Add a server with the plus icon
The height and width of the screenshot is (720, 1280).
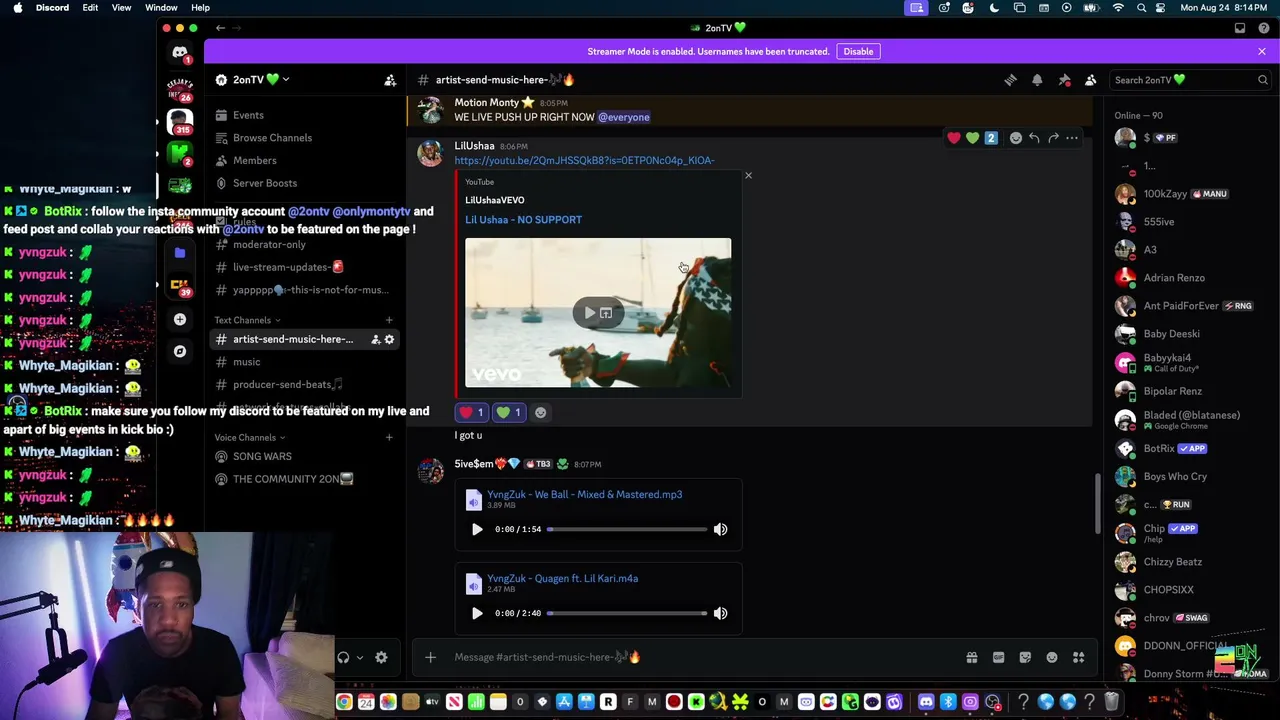[x=180, y=319]
